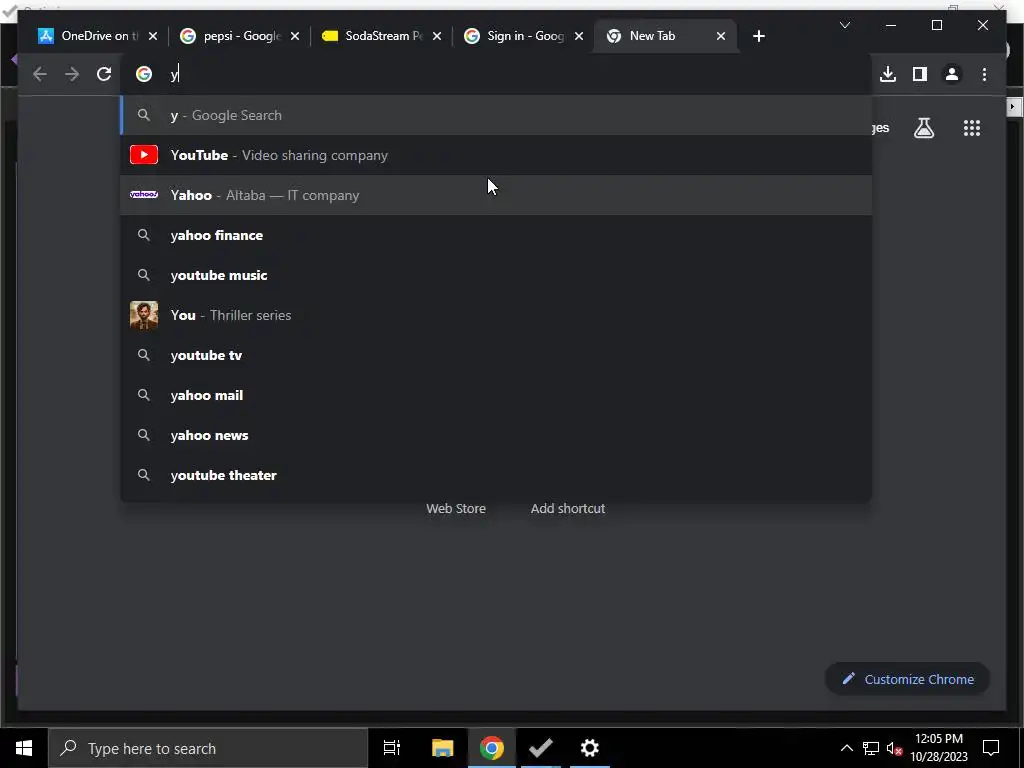Click Add shortcut
Image resolution: width=1024 pixels, height=768 pixels.
pos(568,509)
